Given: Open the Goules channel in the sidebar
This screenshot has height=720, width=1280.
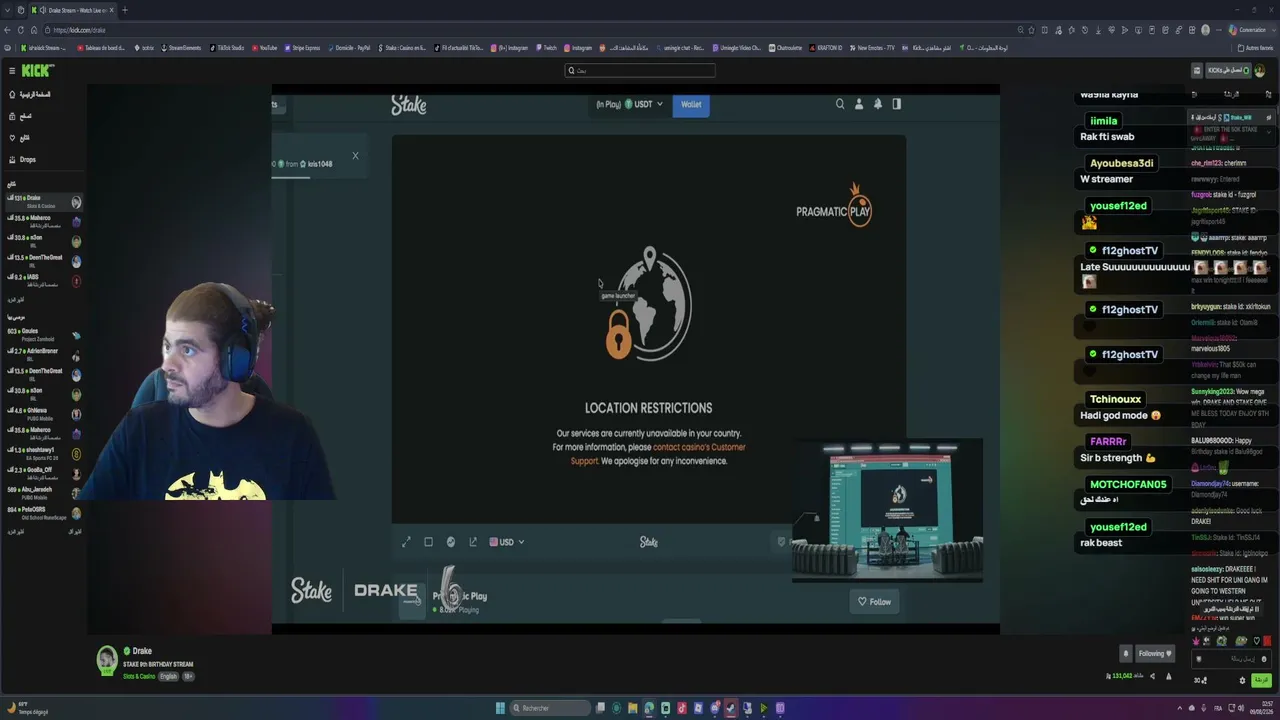Looking at the screenshot, I should point(45,335).
